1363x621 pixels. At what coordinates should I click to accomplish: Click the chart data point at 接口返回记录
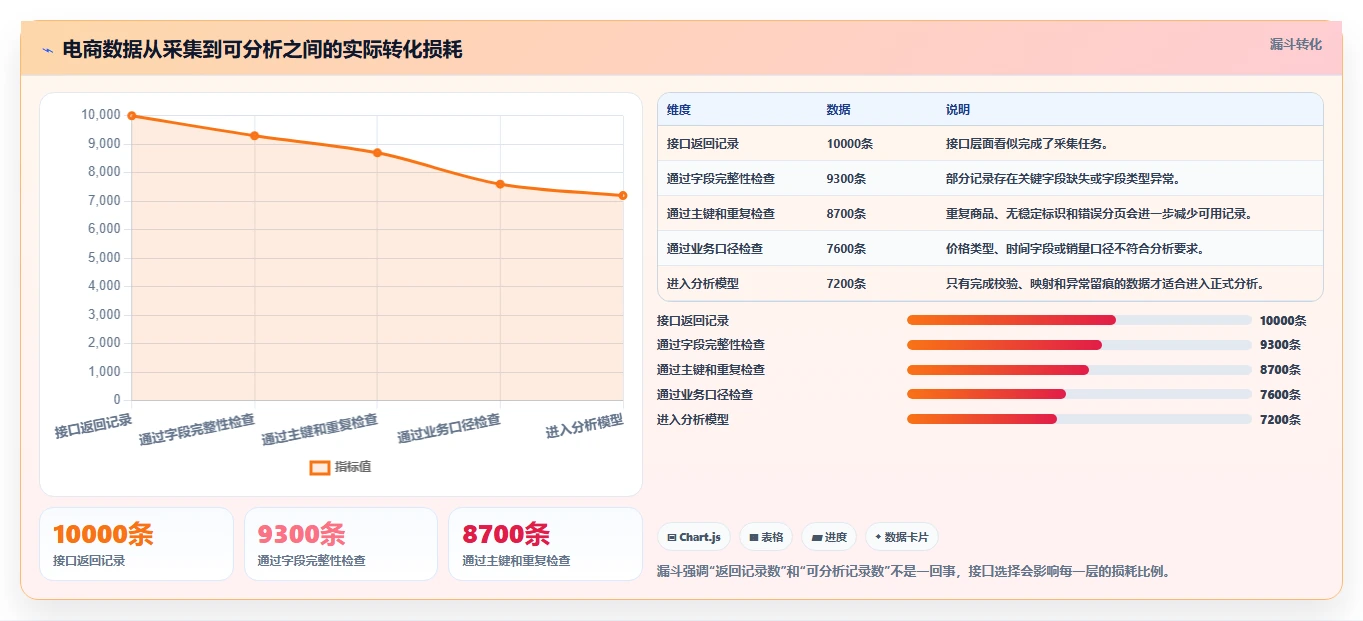(132, 116)
